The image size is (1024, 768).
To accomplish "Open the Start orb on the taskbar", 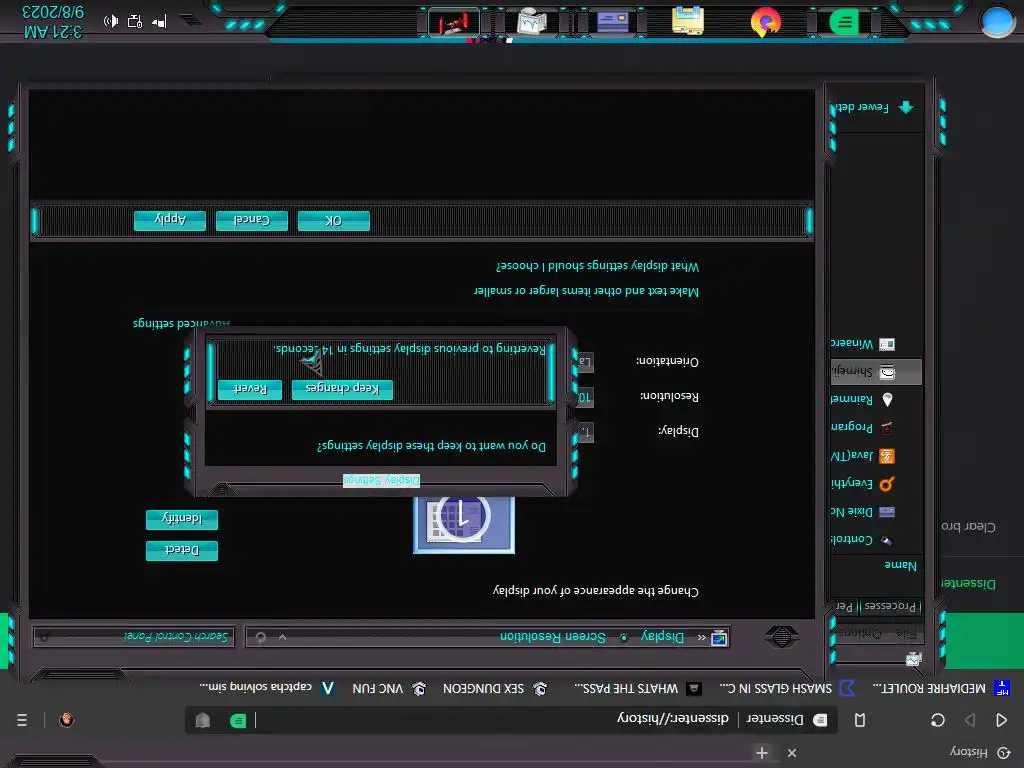I will click(x=997, y=21).
